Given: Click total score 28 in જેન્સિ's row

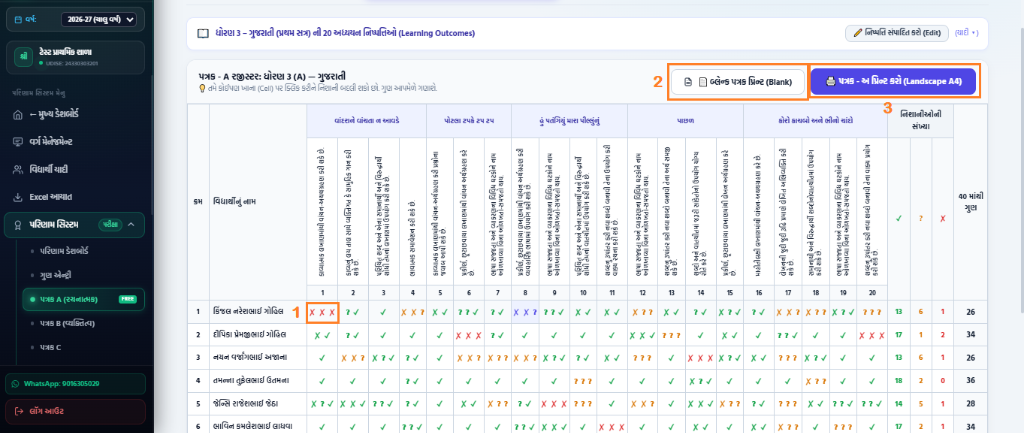Looking at the screenshot, I should click(969, 403).
